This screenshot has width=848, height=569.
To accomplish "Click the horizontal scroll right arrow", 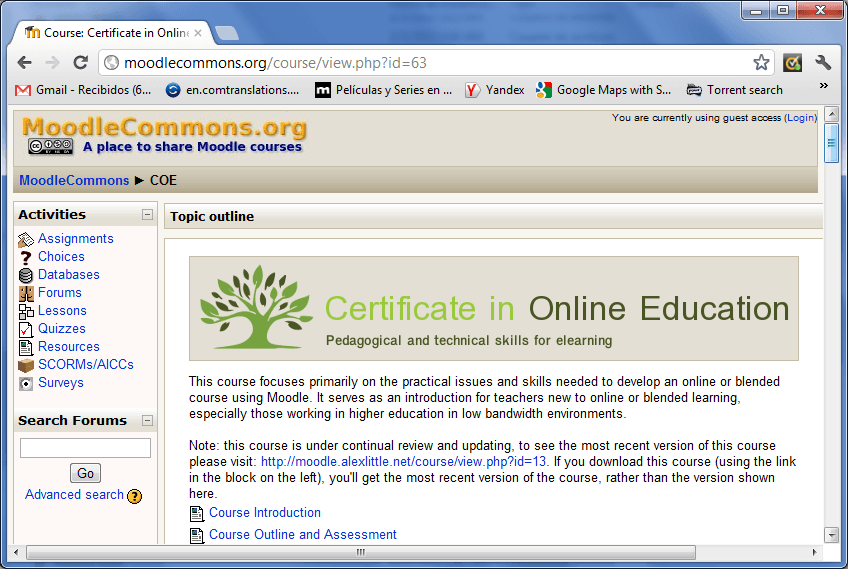I will coord(814,552).
